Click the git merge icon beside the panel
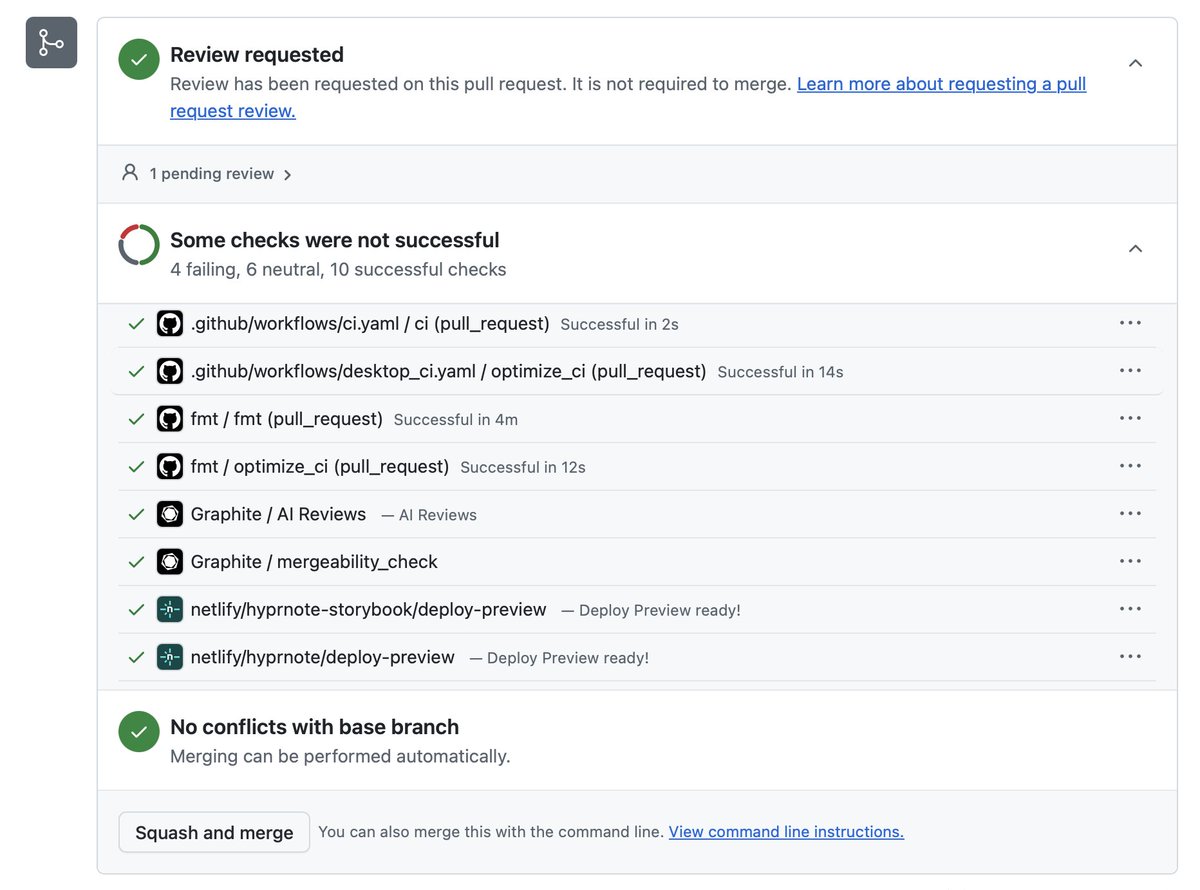 pos(51,43)
